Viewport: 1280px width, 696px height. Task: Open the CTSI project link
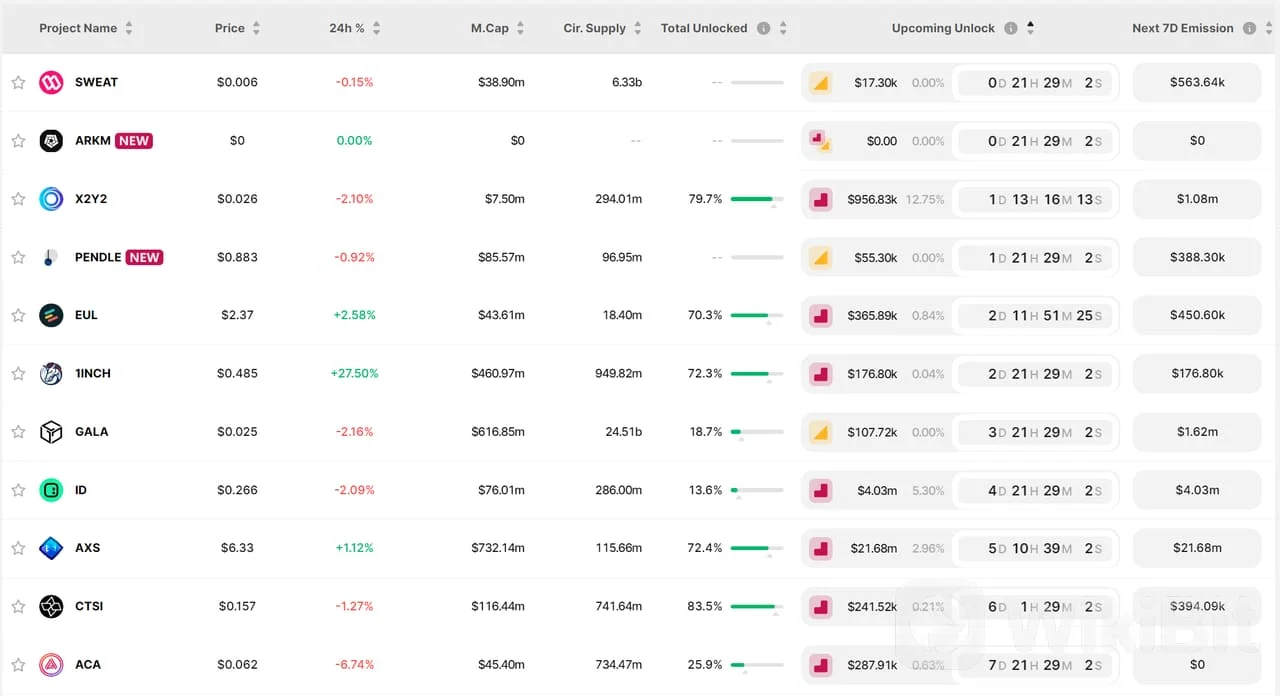tap(89, 606)
